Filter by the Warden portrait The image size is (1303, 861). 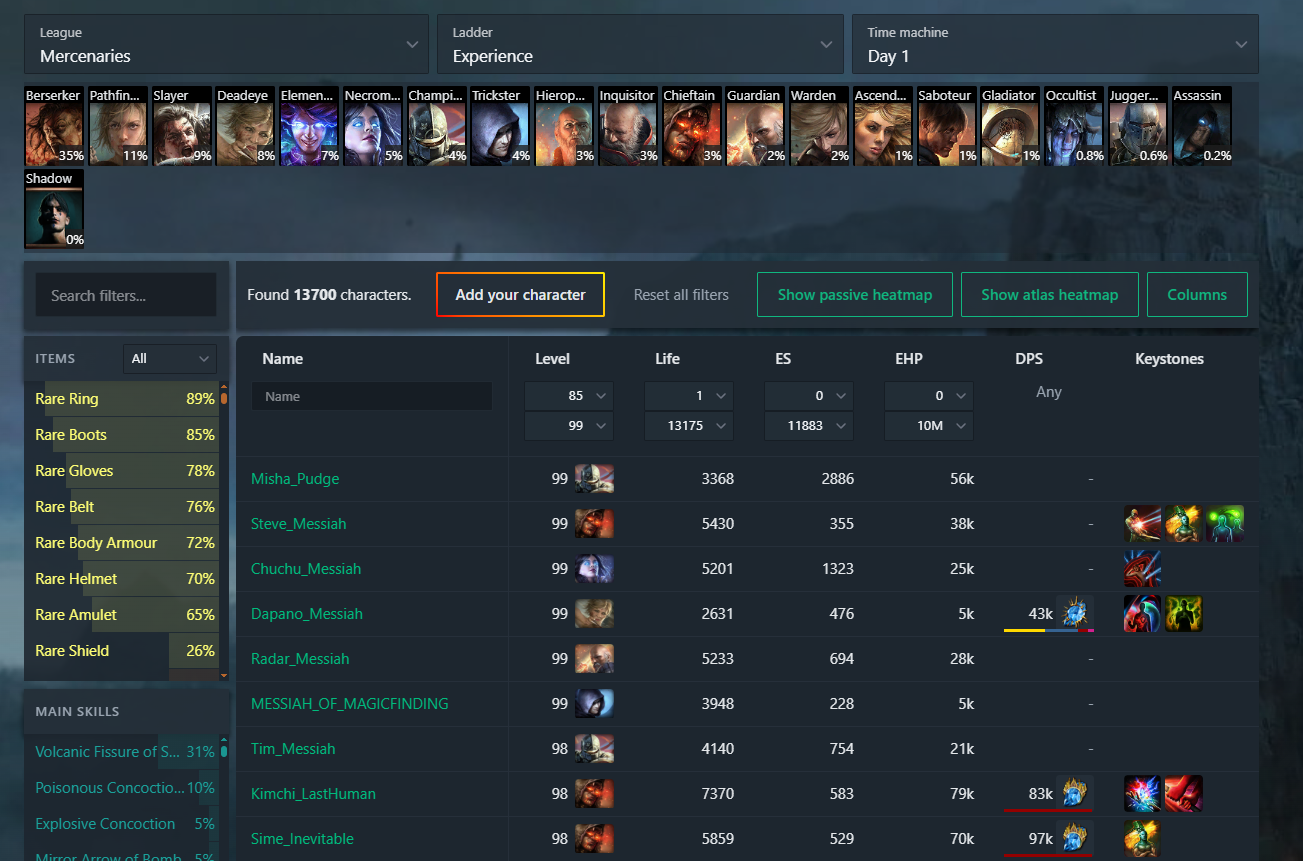click(x=820, y=126)
